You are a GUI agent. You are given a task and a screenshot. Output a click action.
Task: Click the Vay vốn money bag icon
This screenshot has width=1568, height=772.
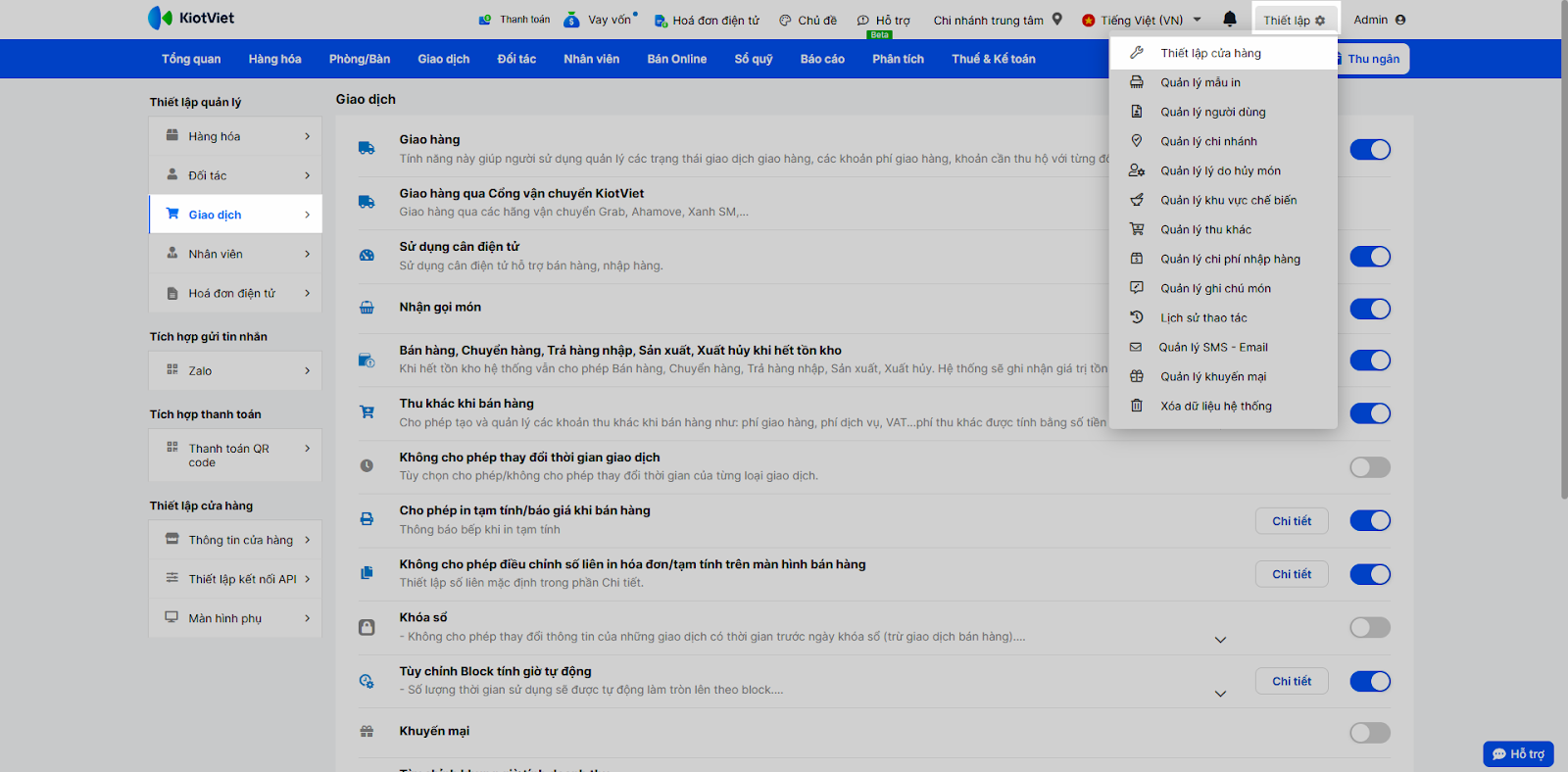[x=571, y=20]
